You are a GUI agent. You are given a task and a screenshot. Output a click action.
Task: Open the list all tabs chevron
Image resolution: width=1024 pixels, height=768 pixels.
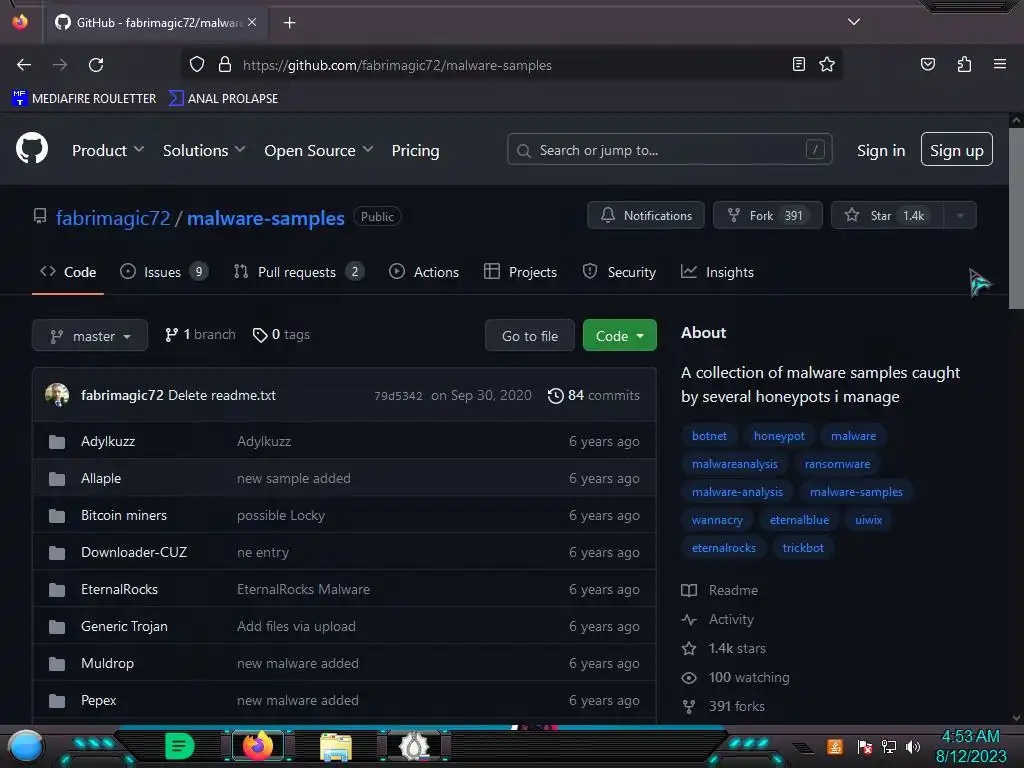click(x=854, y=22)
